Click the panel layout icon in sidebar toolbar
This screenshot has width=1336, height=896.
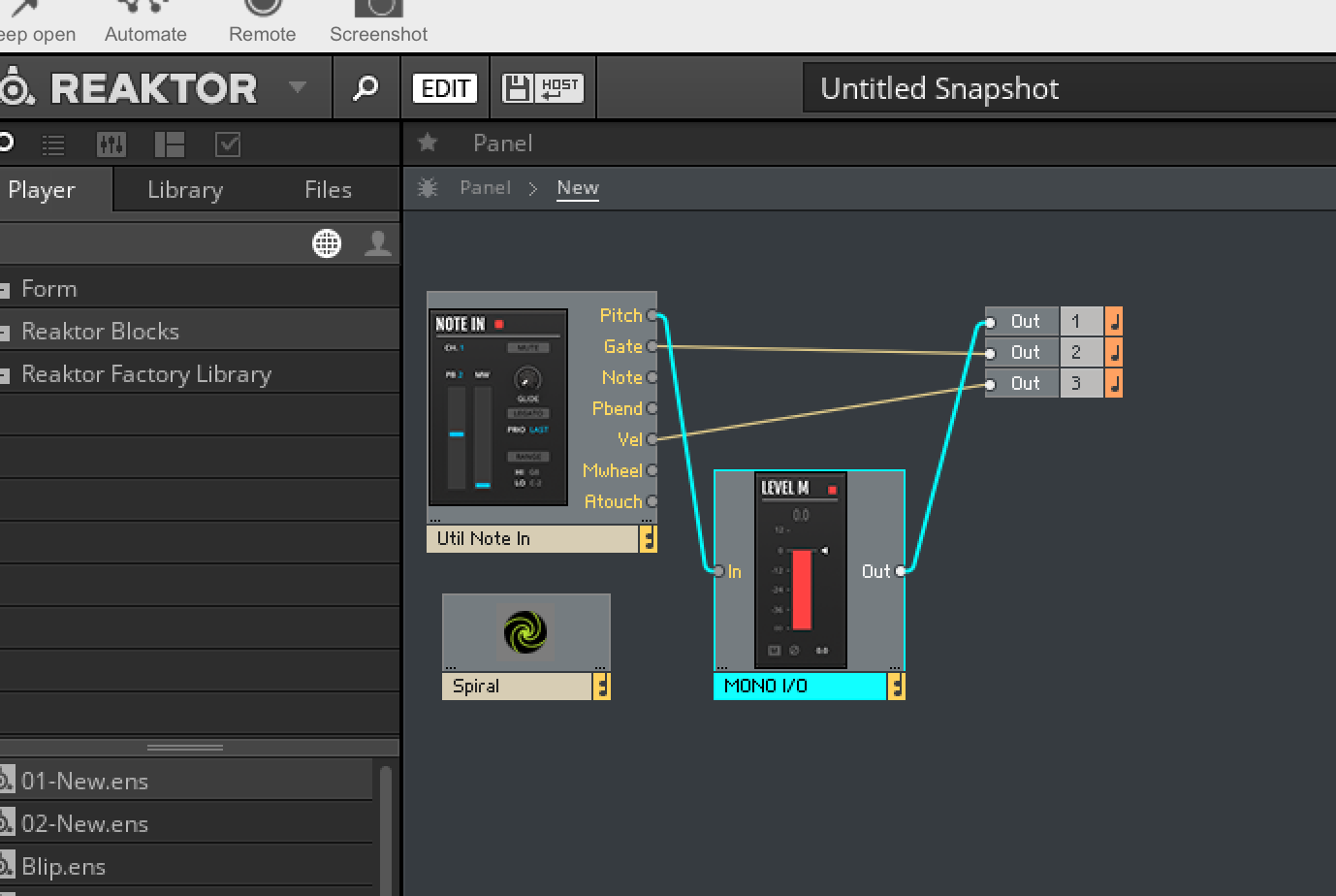click(170, 145)
